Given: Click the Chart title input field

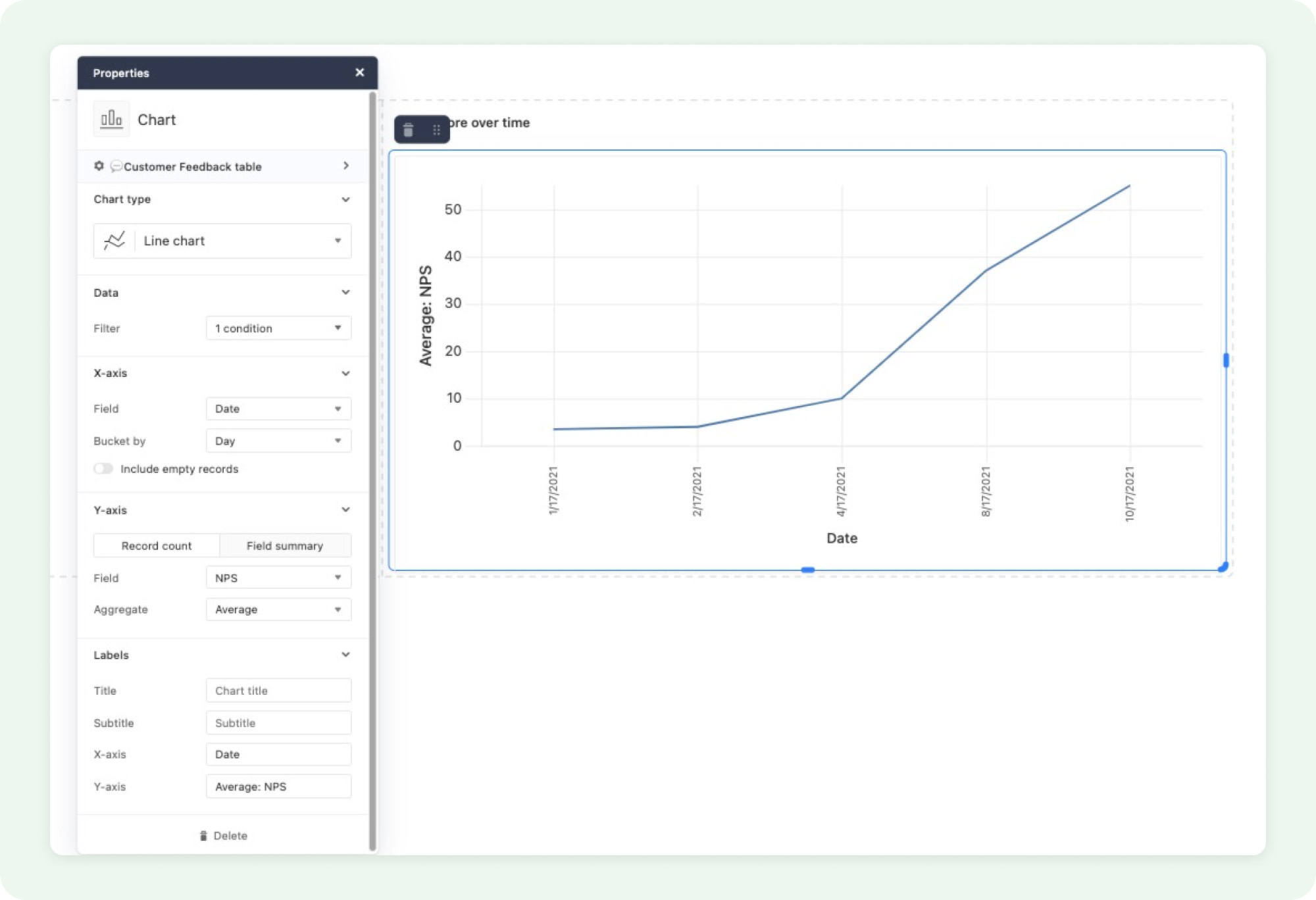Looking at the screenshot, I should (x=278, y=690).
